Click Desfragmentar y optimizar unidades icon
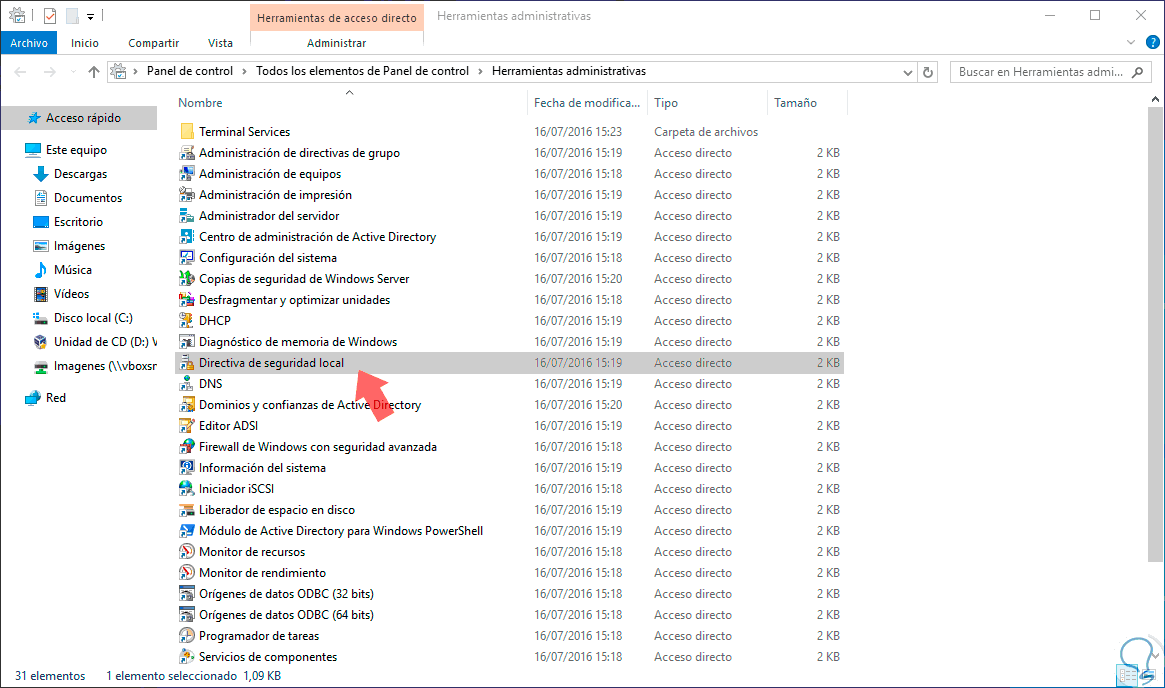 pyautogui.click(x=186, y=299)
